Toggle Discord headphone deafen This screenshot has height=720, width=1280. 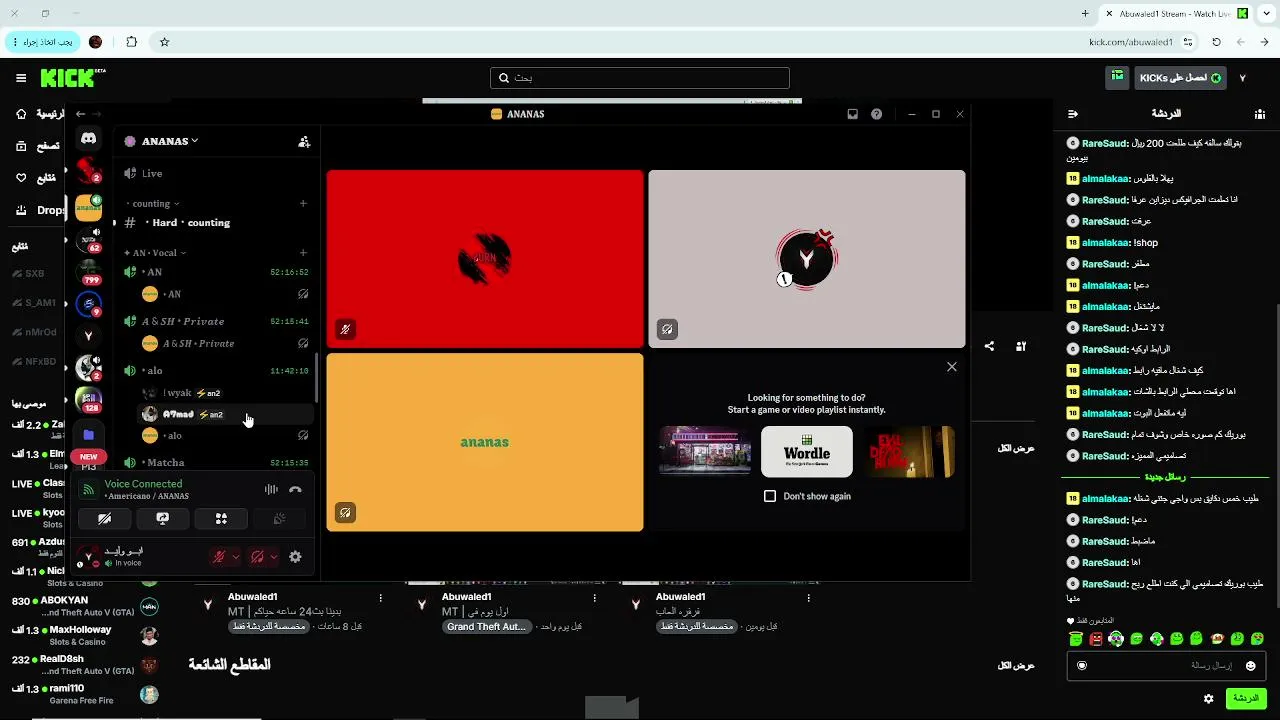point(257,557)
